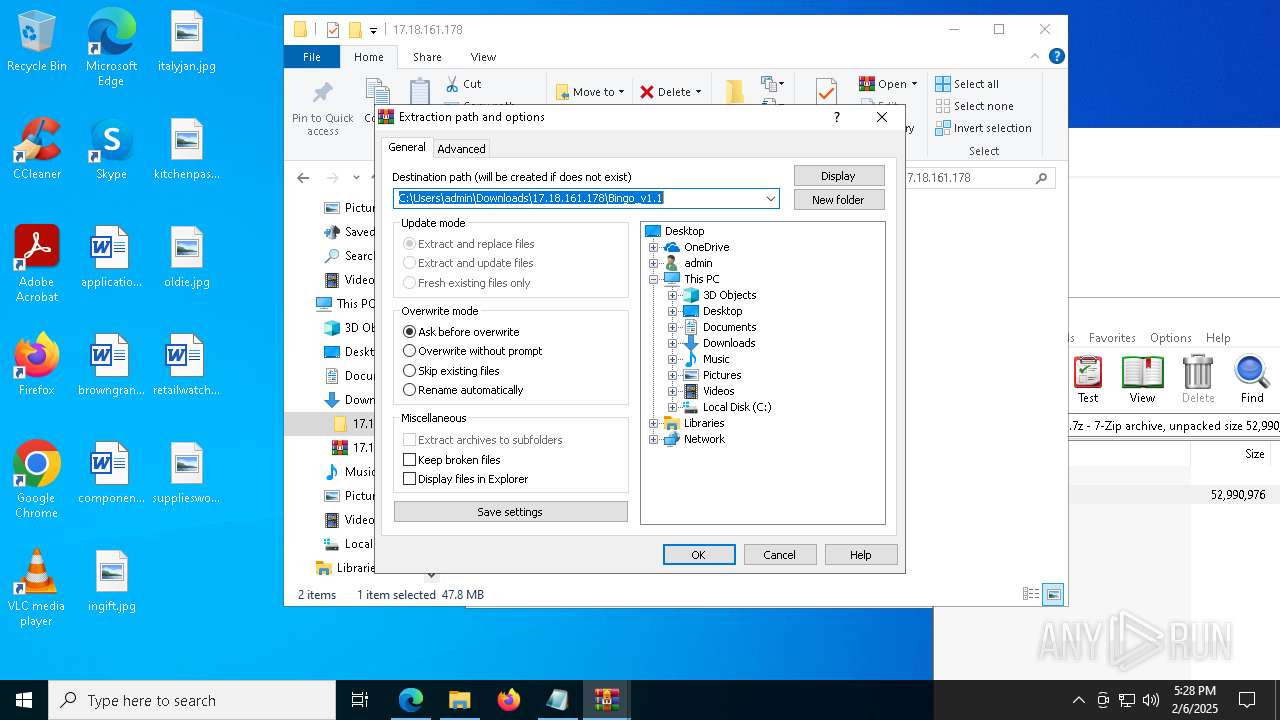Select the VLC media player desktop icon
Screen dimensions: 1280x720
37,588
